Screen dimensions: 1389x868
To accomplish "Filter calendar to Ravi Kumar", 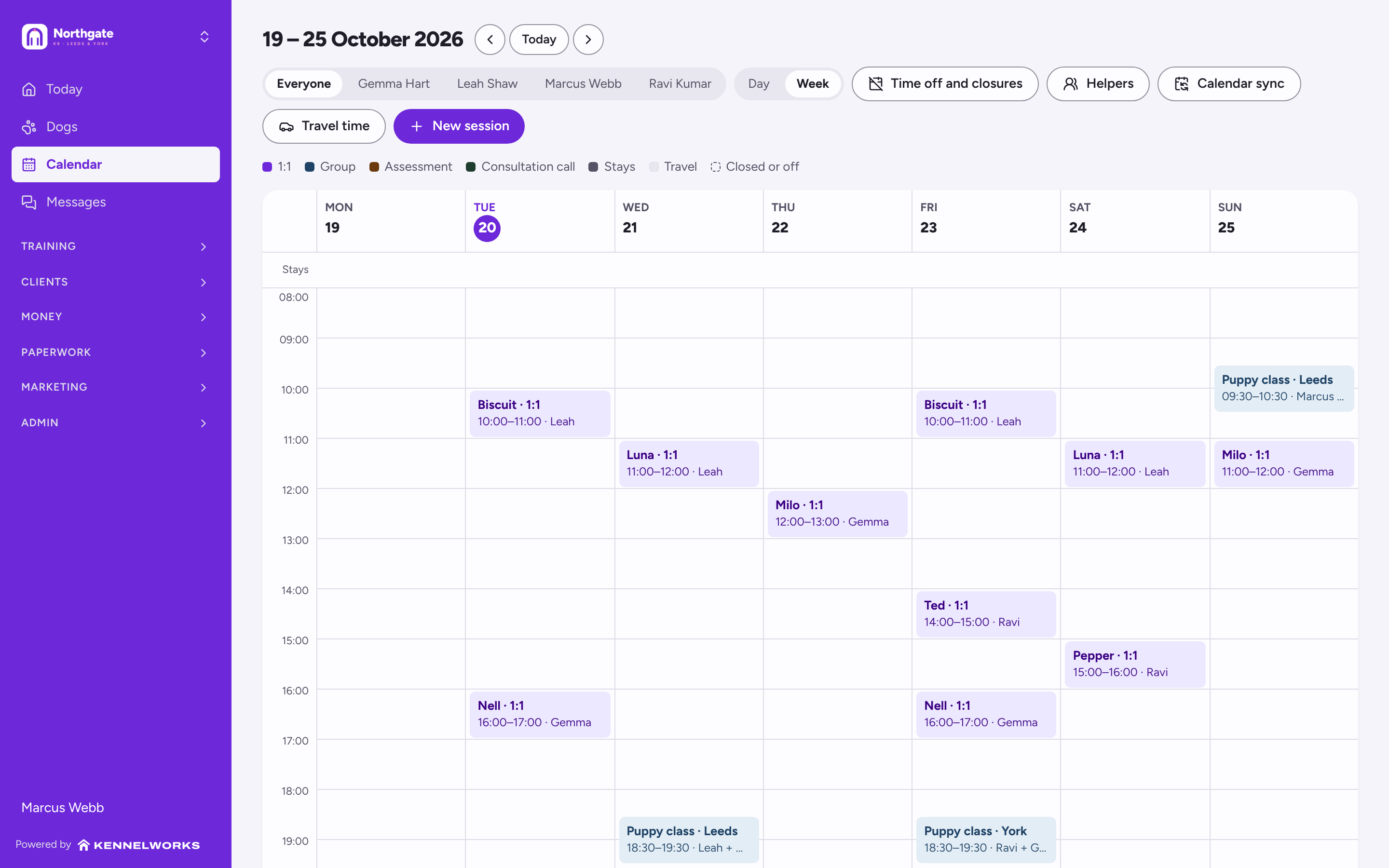I will [680, 84].
